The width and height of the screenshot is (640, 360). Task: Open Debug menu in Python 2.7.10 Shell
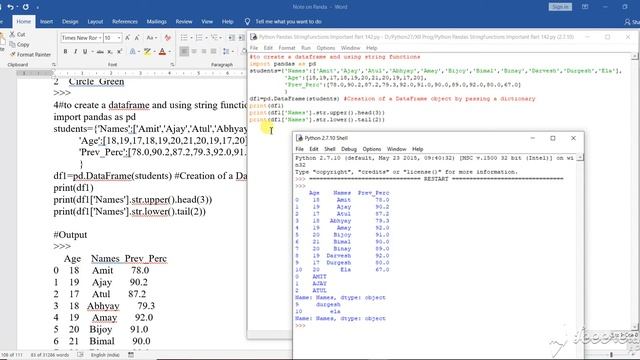click(349, 149)
